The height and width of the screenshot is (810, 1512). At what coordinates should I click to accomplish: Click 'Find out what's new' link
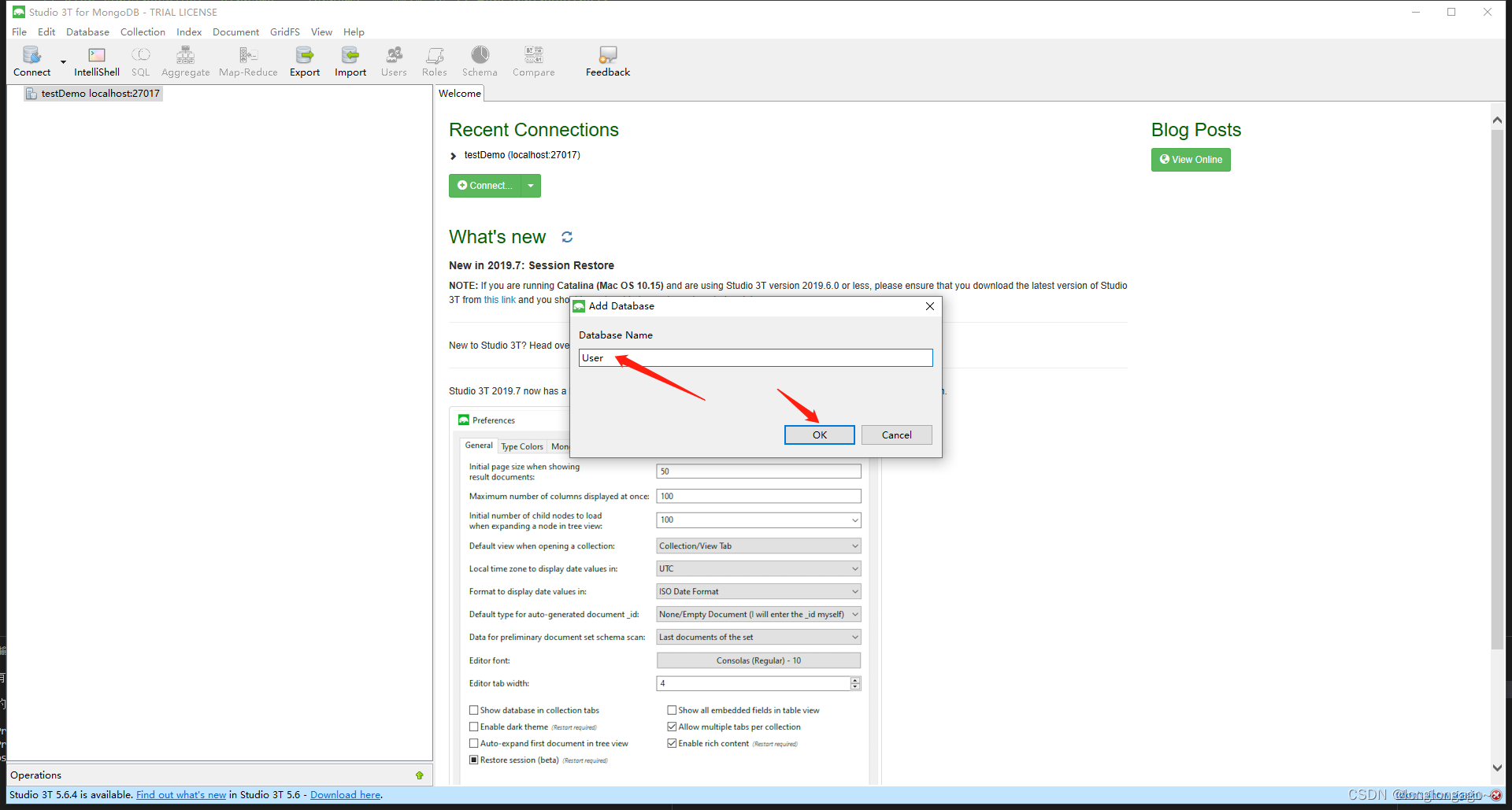coord(181,795)
